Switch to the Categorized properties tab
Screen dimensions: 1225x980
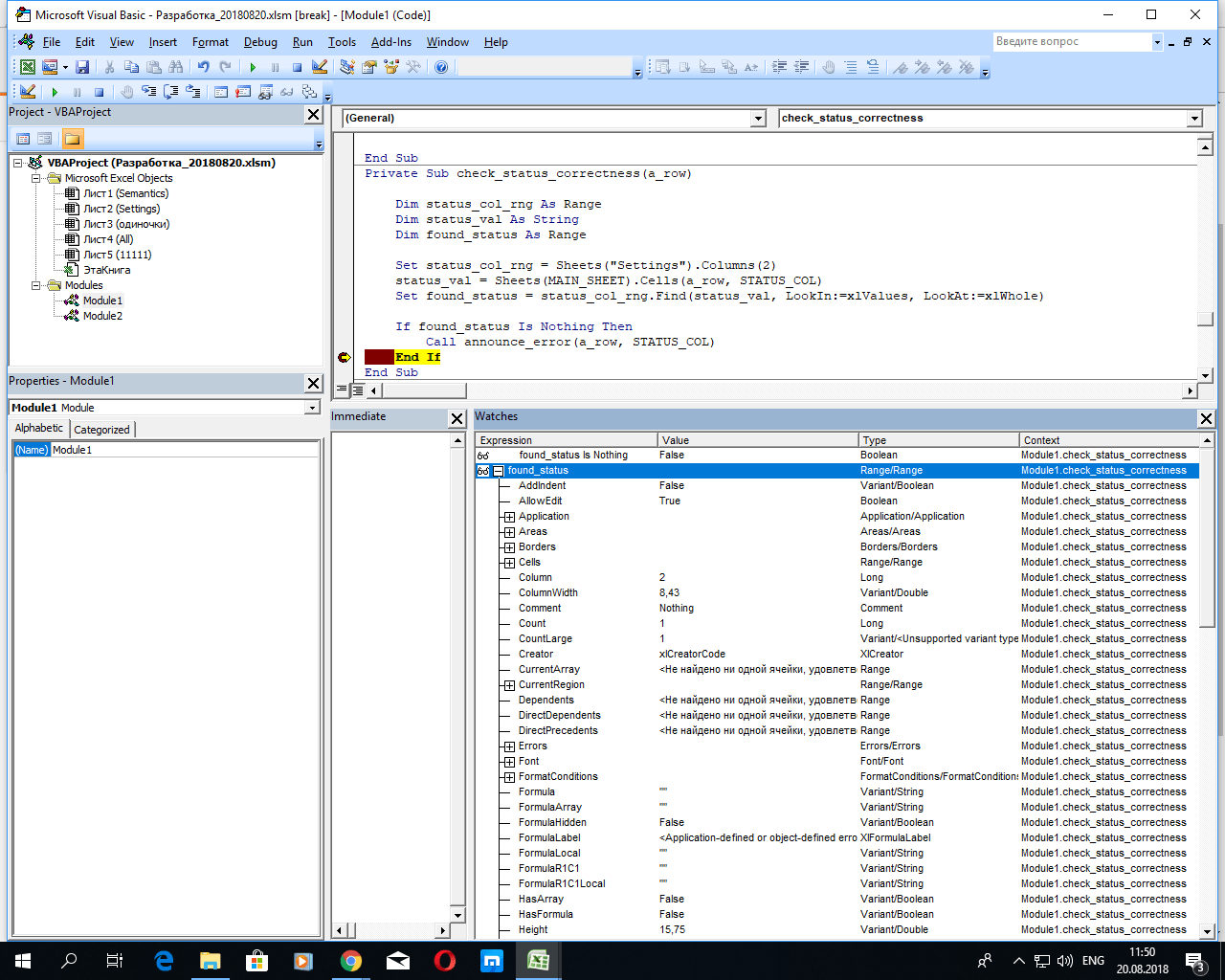click(101, 429)
